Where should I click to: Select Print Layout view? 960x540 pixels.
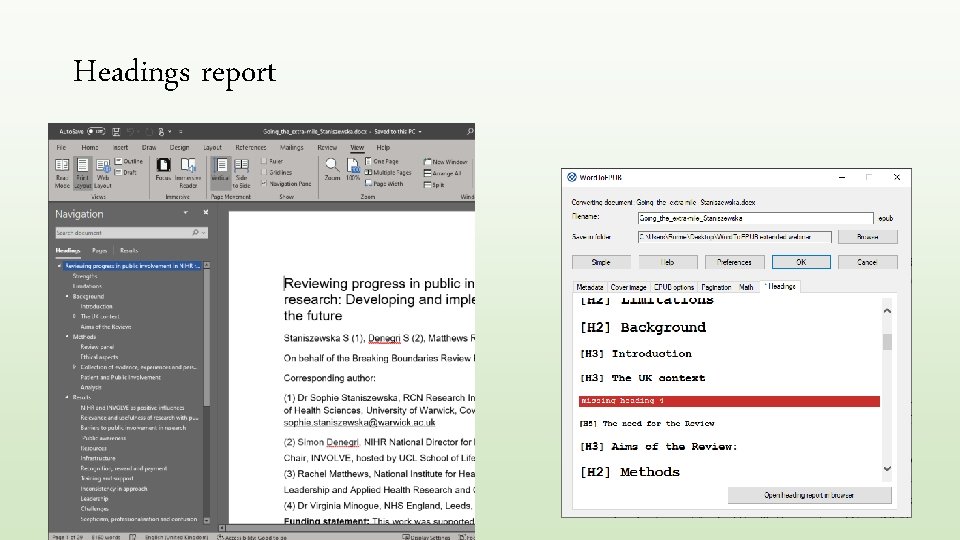tap(82, 173)
